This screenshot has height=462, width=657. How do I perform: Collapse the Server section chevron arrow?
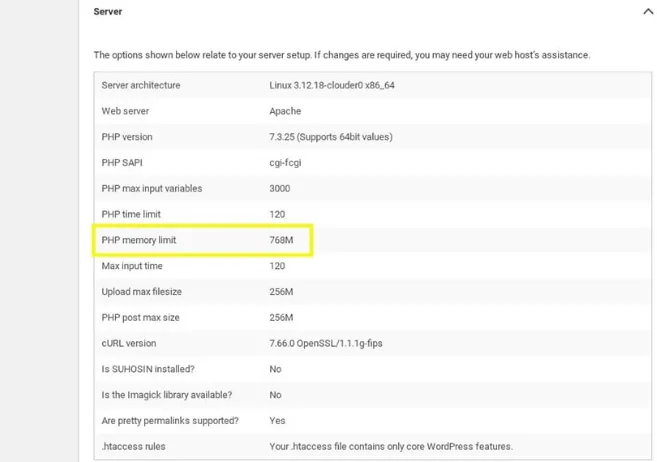pos(647,12)
